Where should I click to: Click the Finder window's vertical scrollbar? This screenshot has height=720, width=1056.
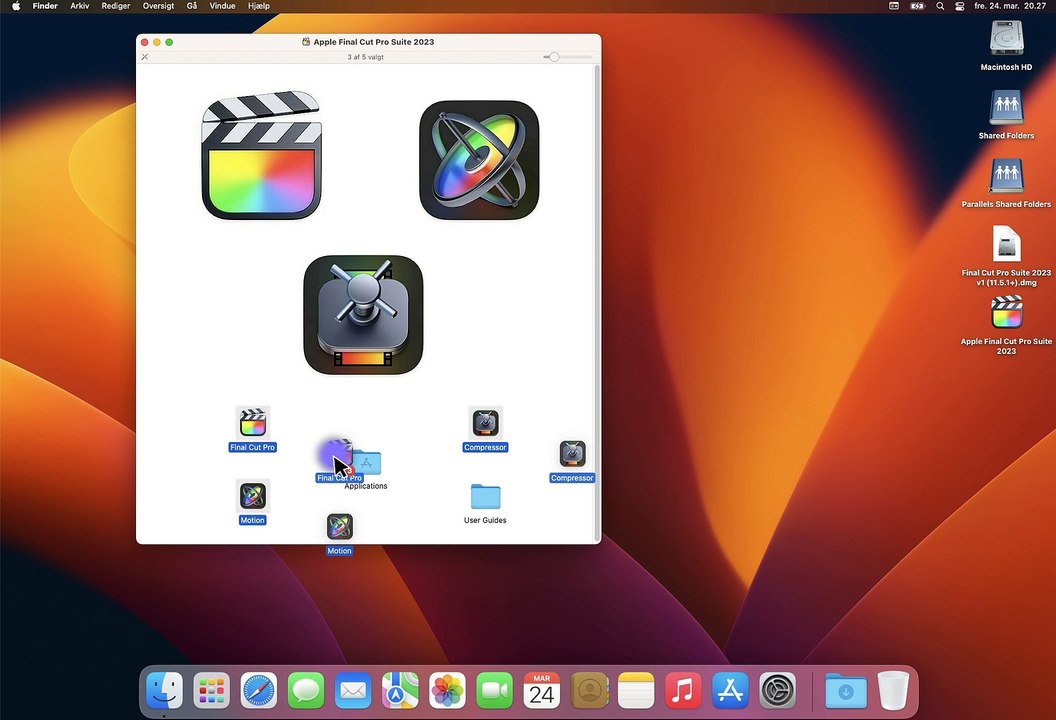(x=597, y=303)
